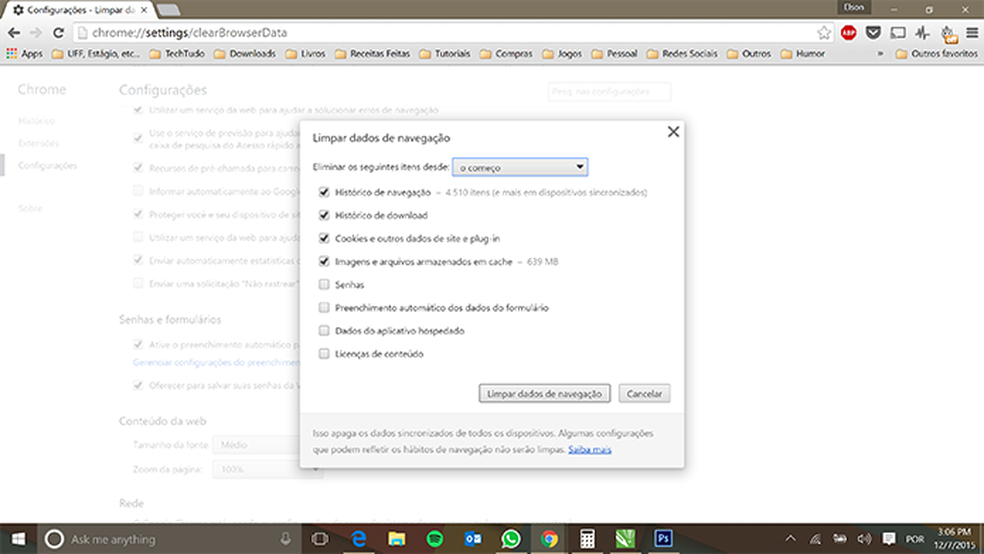
Task: Close the Limpar dados de navegação dialog
Action: pos(673,132)
